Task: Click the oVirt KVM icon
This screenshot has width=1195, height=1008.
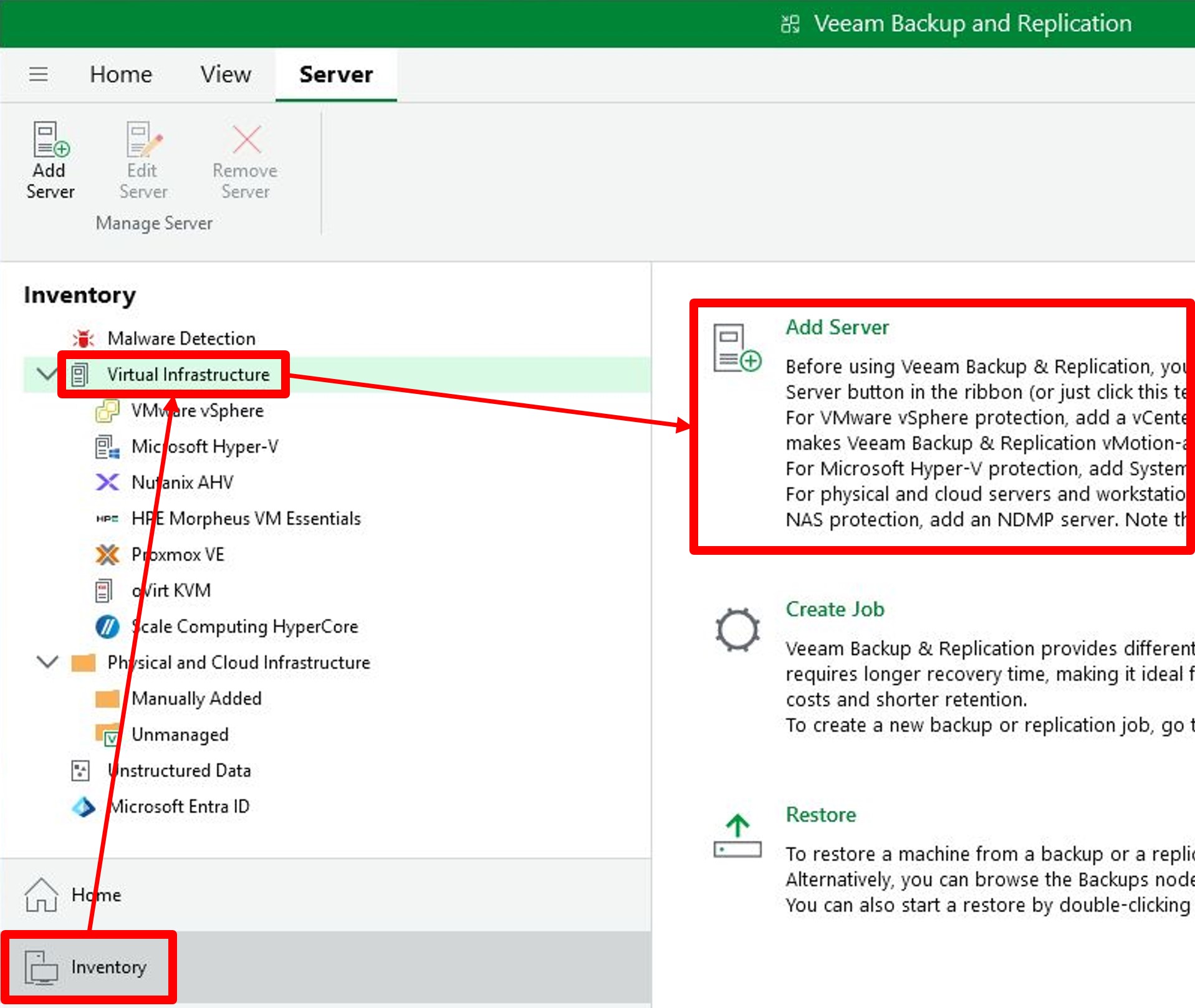Action: (103, 591)
